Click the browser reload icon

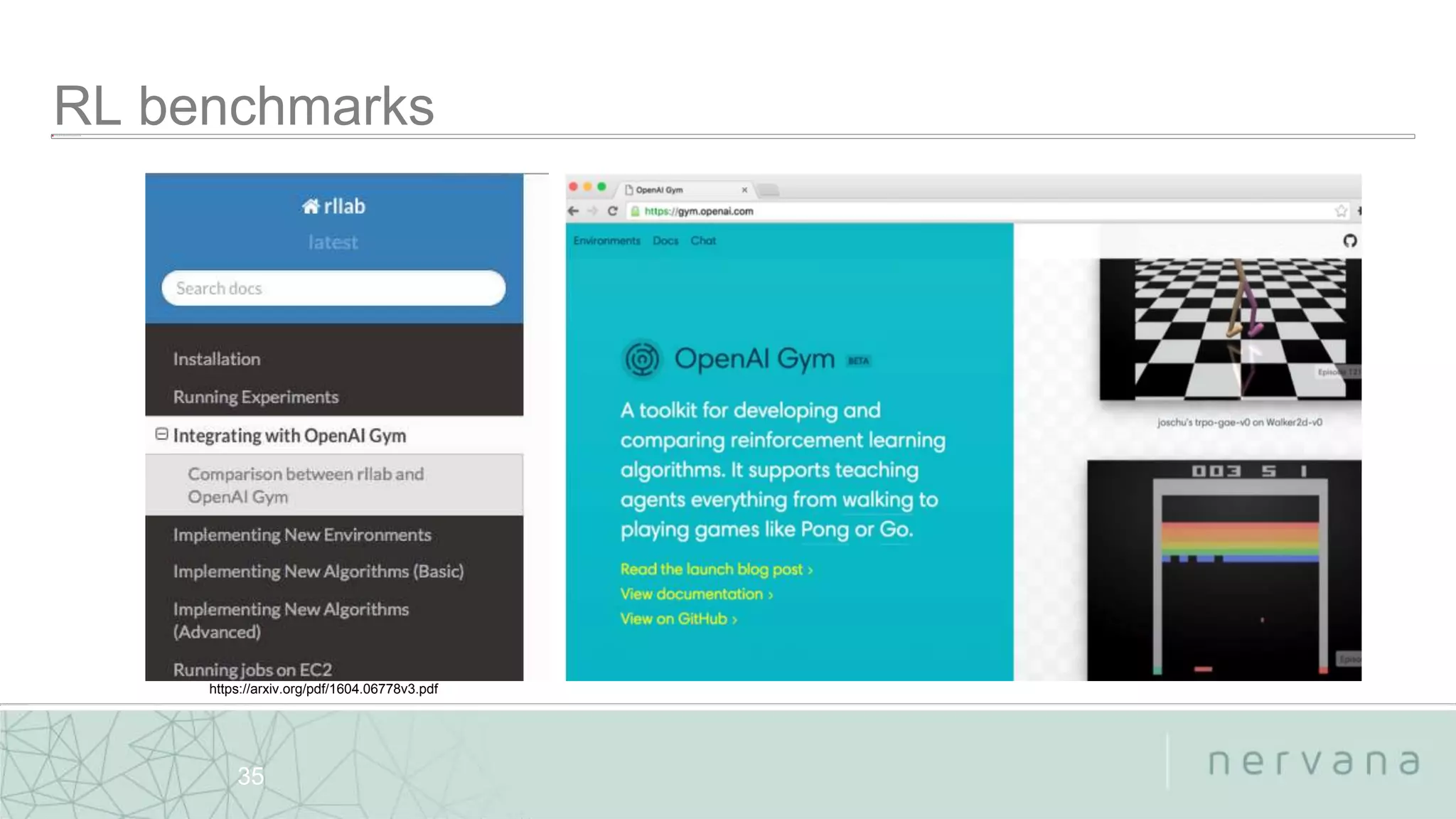pyautogui.click(x=612, y=211)
